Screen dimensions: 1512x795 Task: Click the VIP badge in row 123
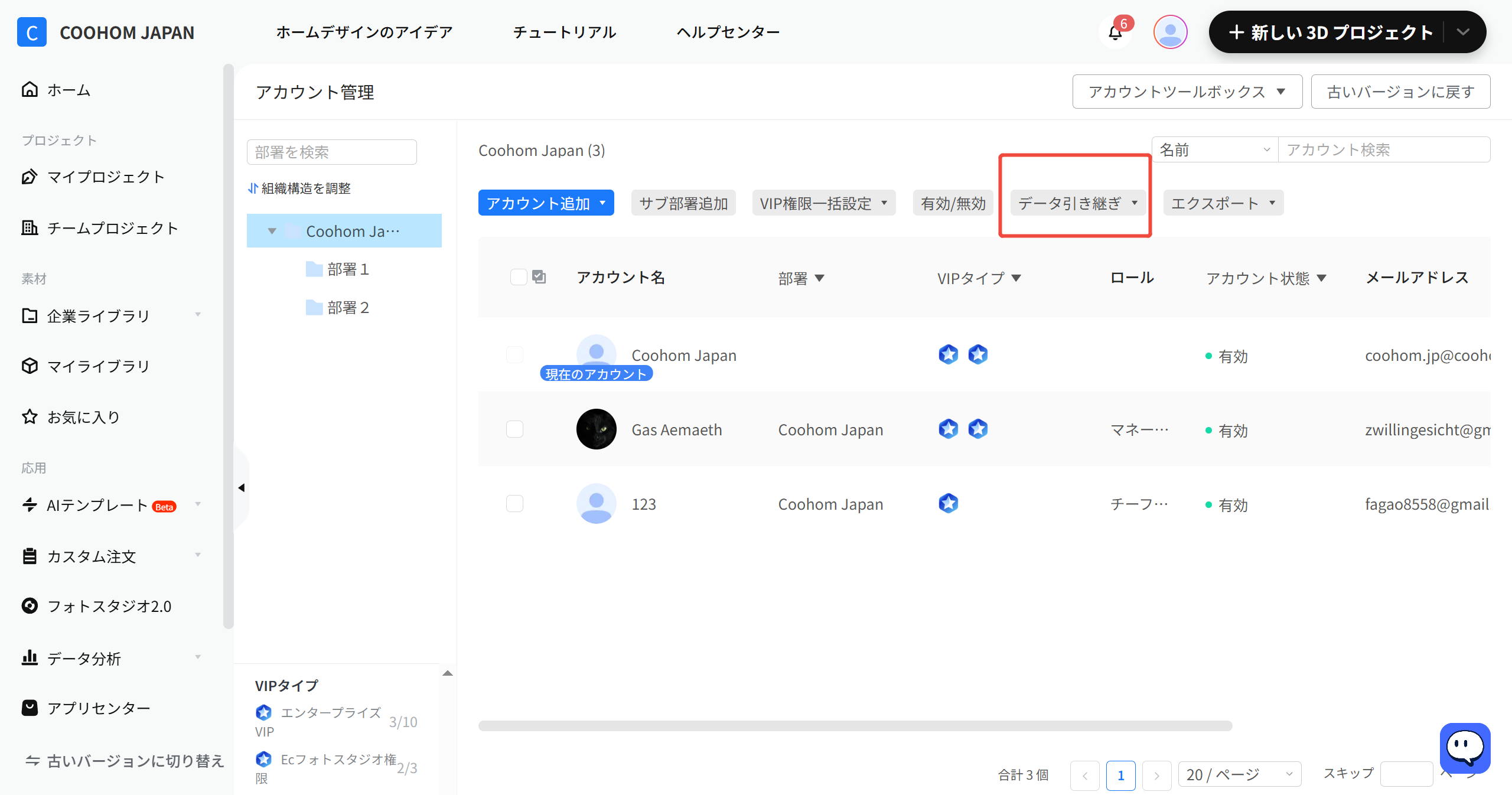949,503
